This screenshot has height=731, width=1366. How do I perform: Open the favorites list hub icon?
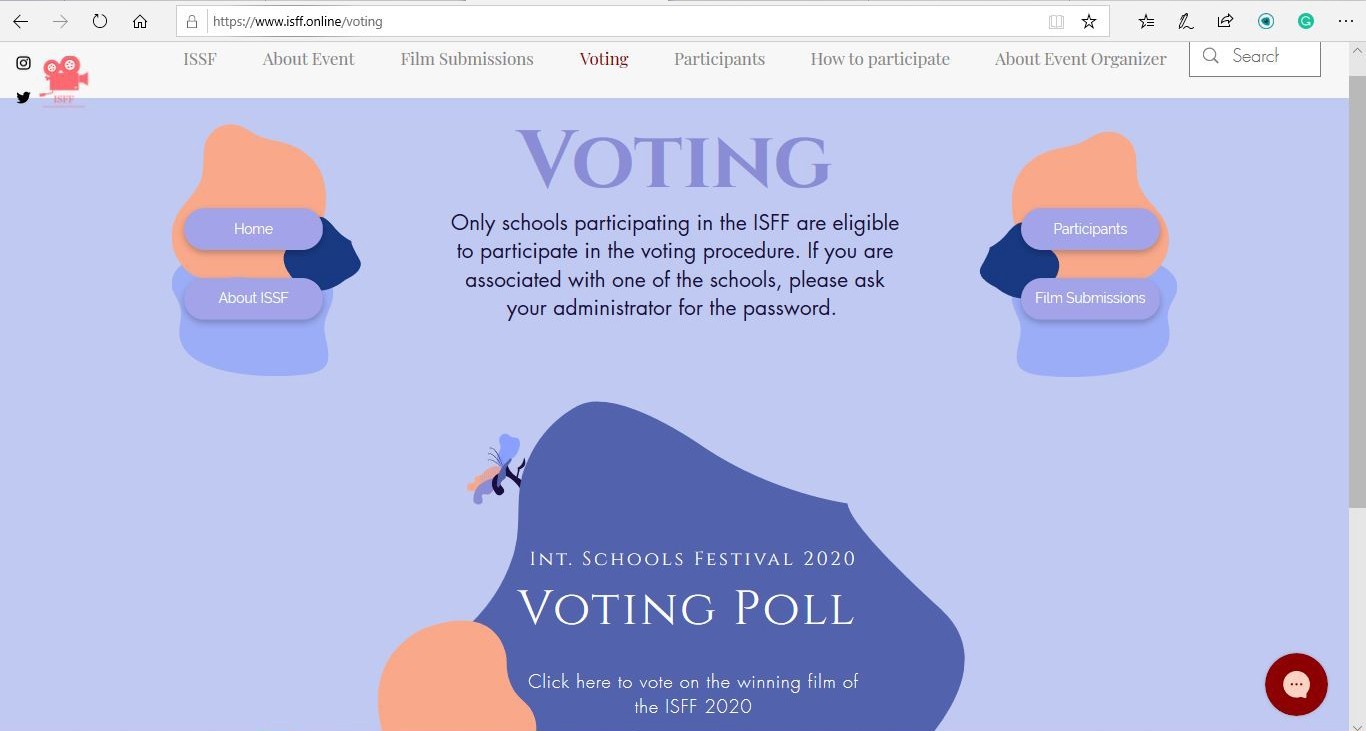pyautogui.click(x=1146, y=21)
